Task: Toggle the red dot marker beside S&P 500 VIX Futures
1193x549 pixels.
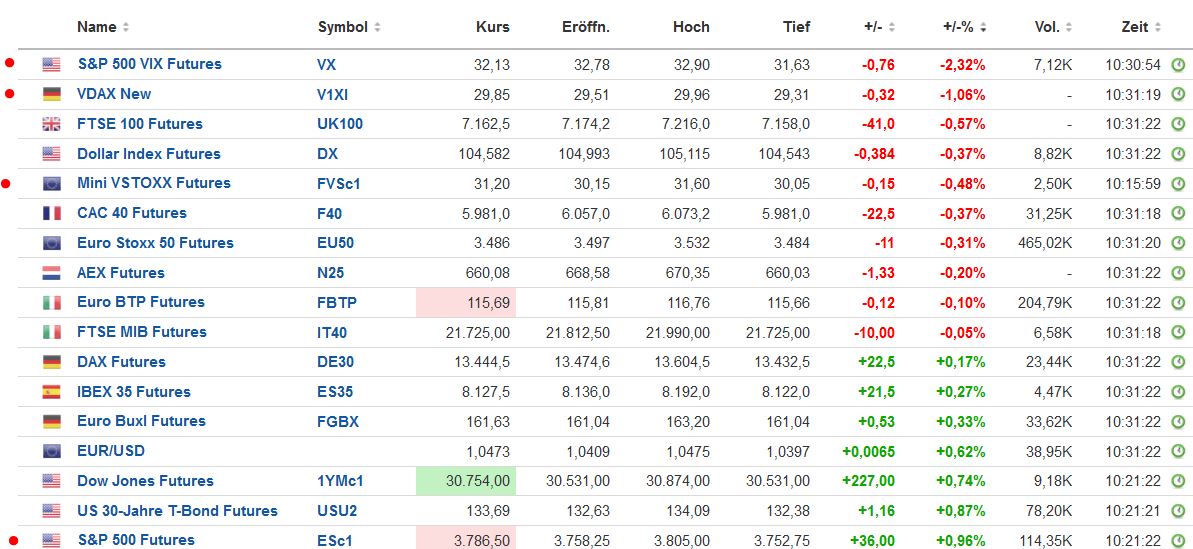Action: pos(10,64)
